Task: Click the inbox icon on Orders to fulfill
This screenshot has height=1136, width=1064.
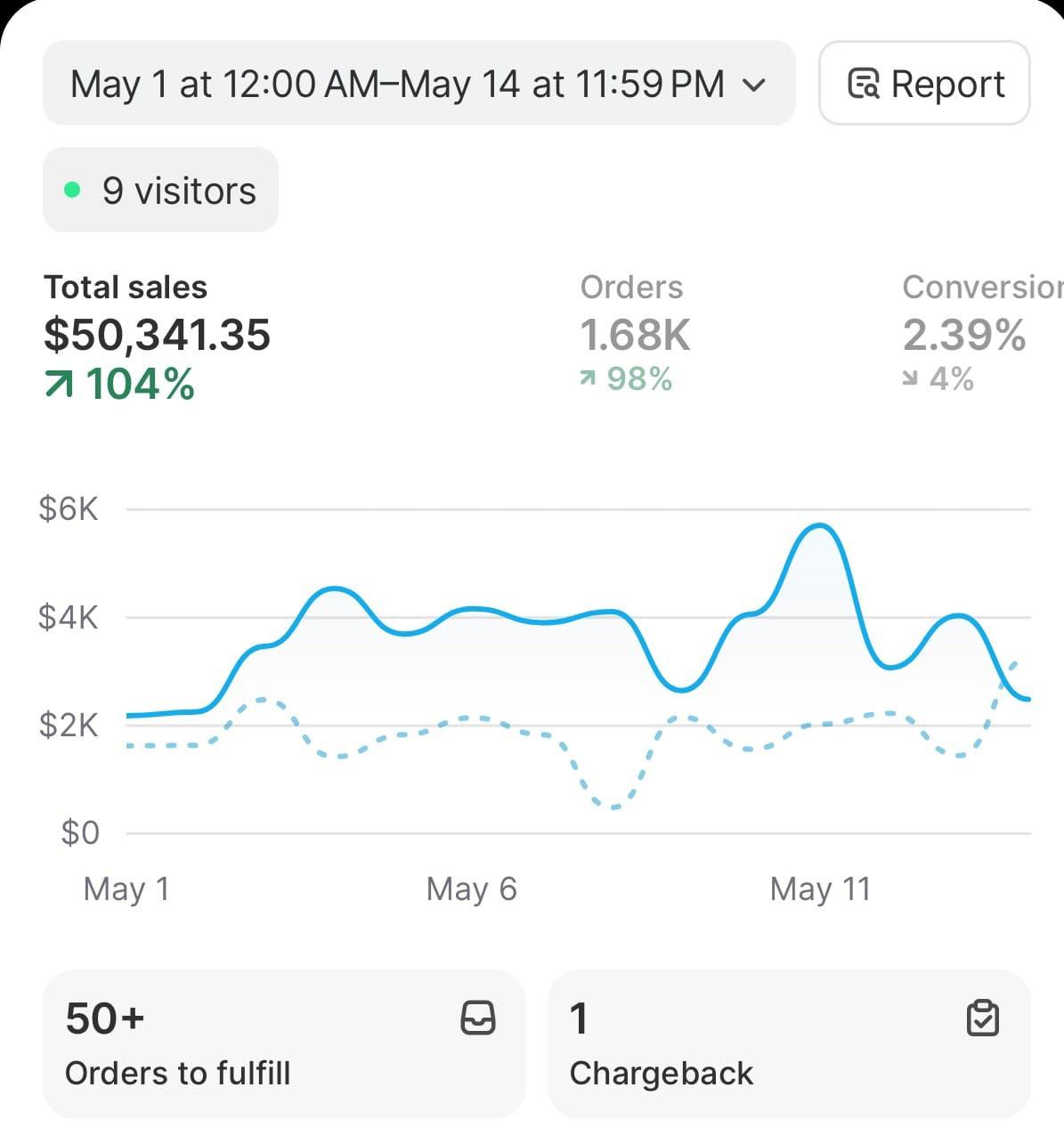Action: coord(478,1018)
